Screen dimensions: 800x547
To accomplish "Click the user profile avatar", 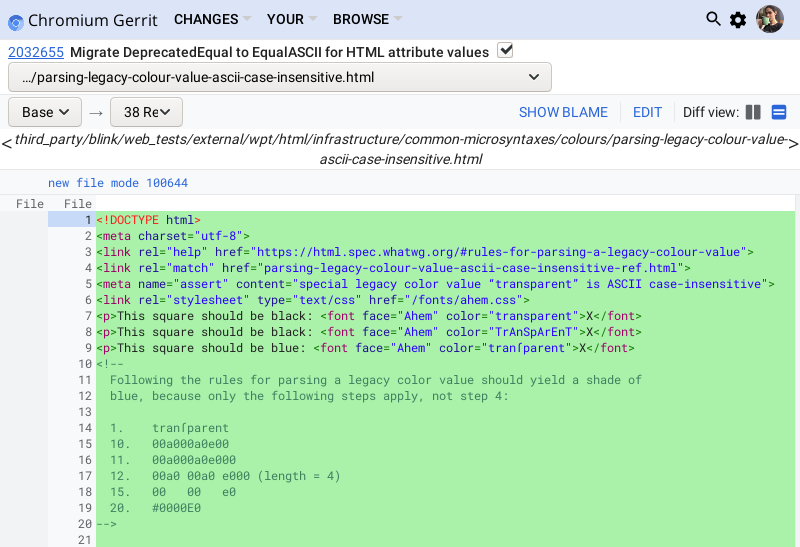I will pyautogui.click(x=769, y=19).
